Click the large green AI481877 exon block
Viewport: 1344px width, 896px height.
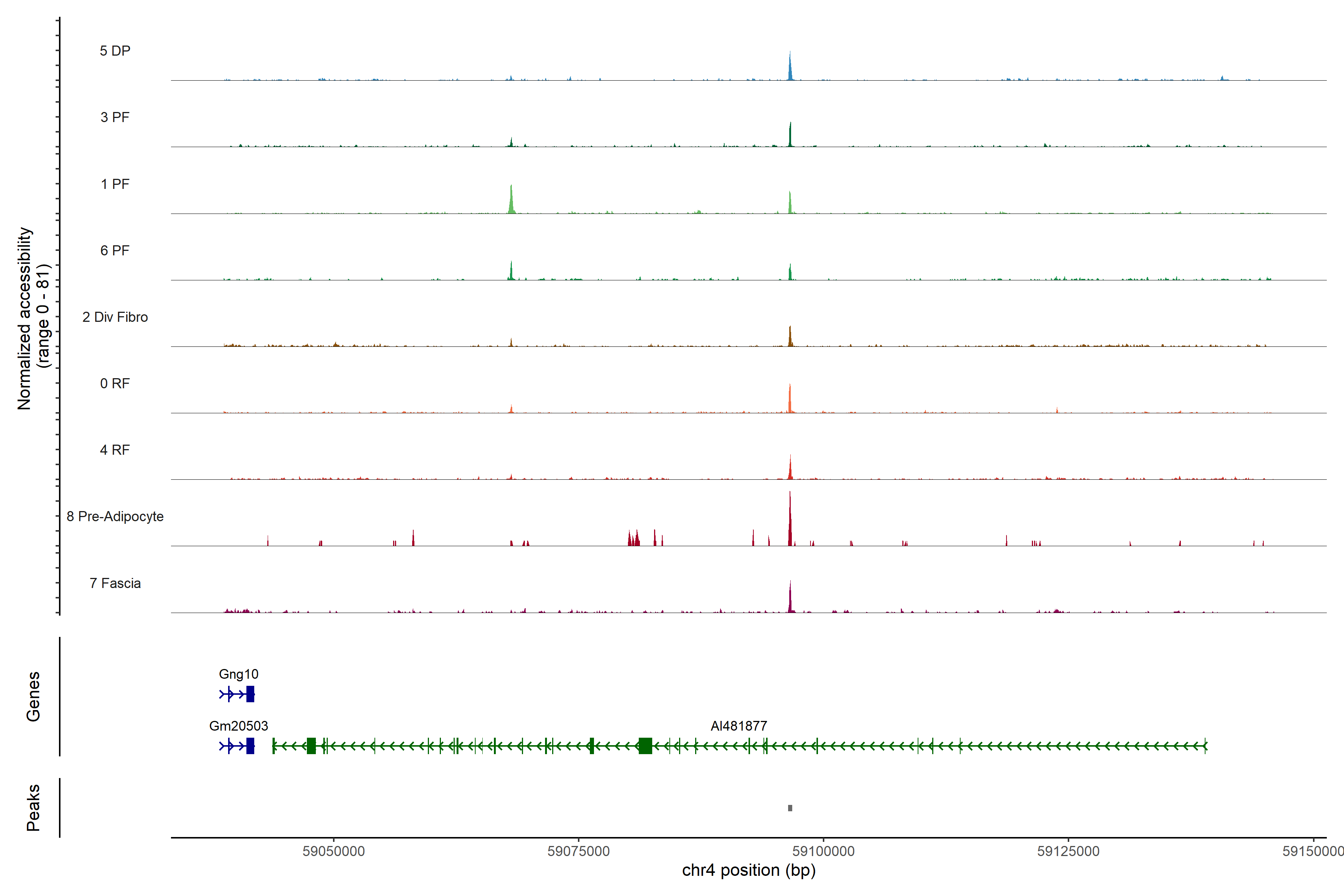pyautogui.click(x=645, y=746)
